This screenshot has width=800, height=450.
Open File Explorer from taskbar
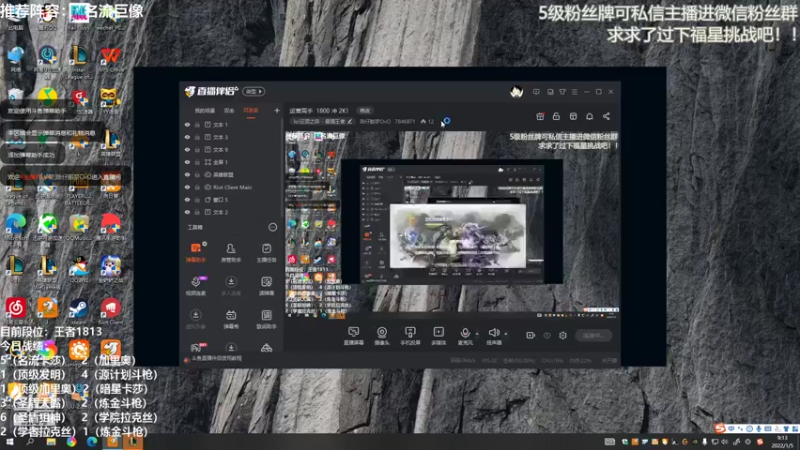[51, 442]
